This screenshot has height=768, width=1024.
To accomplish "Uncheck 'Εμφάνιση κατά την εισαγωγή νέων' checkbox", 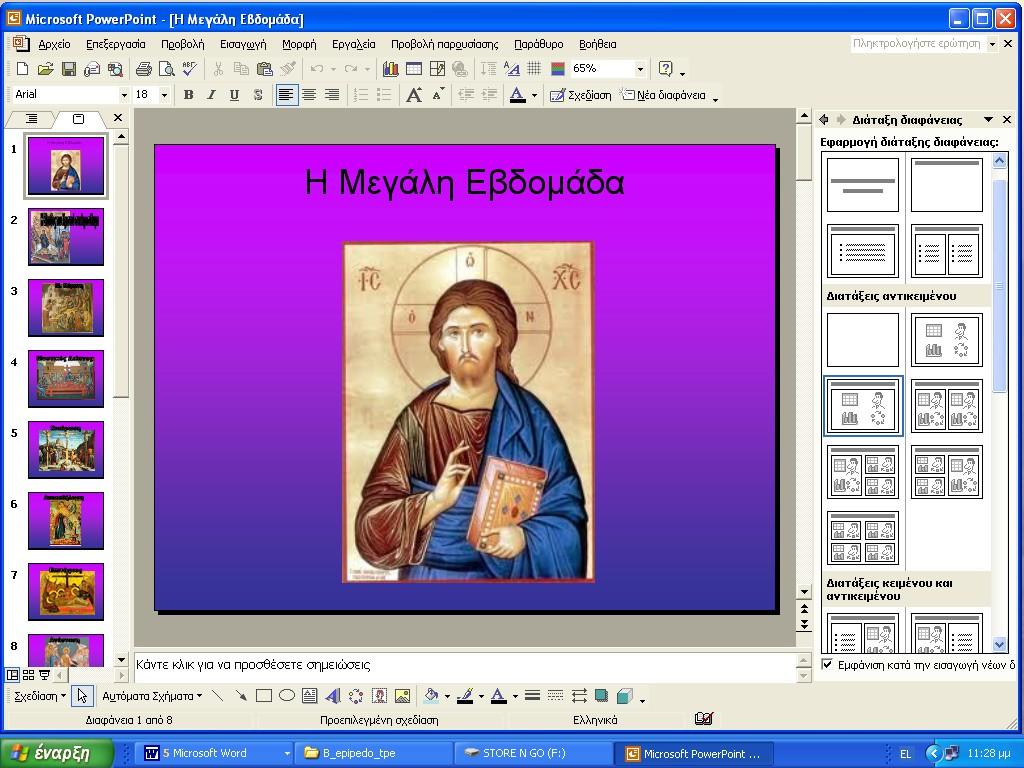I will pyautogui.click(x=827, y=665).
